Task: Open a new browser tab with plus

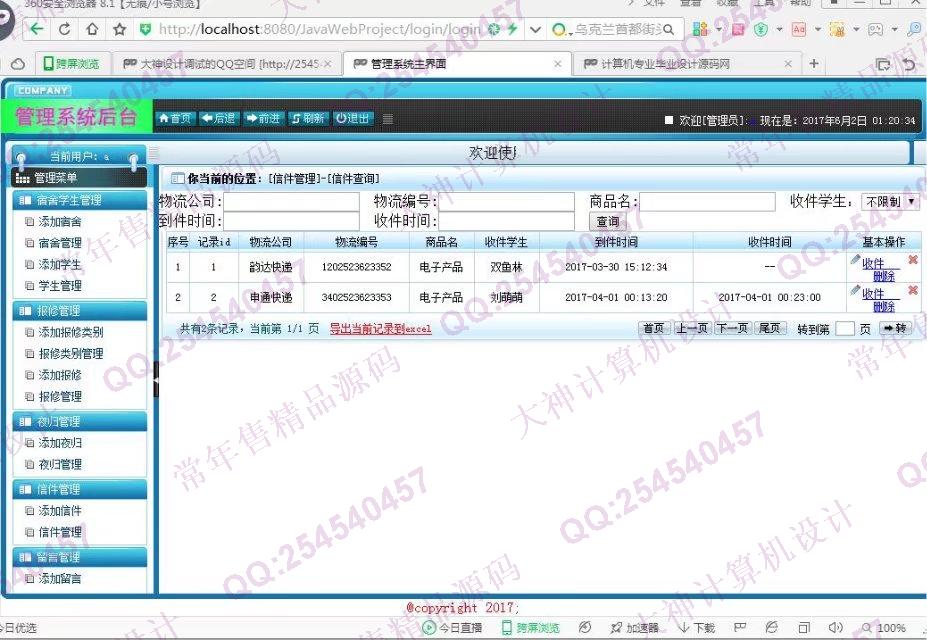Action: coord(814,63)
